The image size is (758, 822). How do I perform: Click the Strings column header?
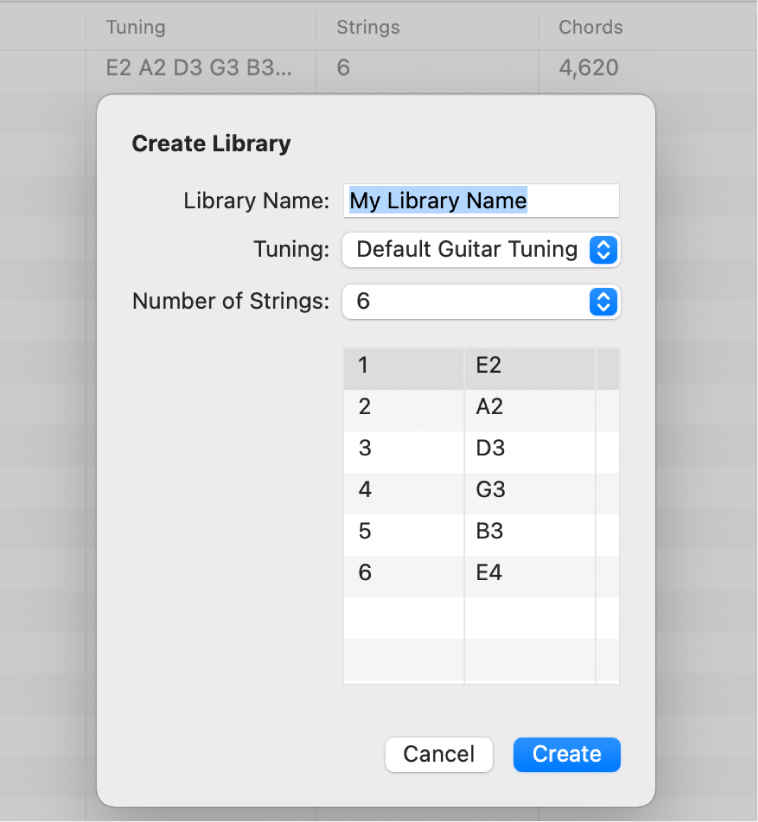coord(368,27)
